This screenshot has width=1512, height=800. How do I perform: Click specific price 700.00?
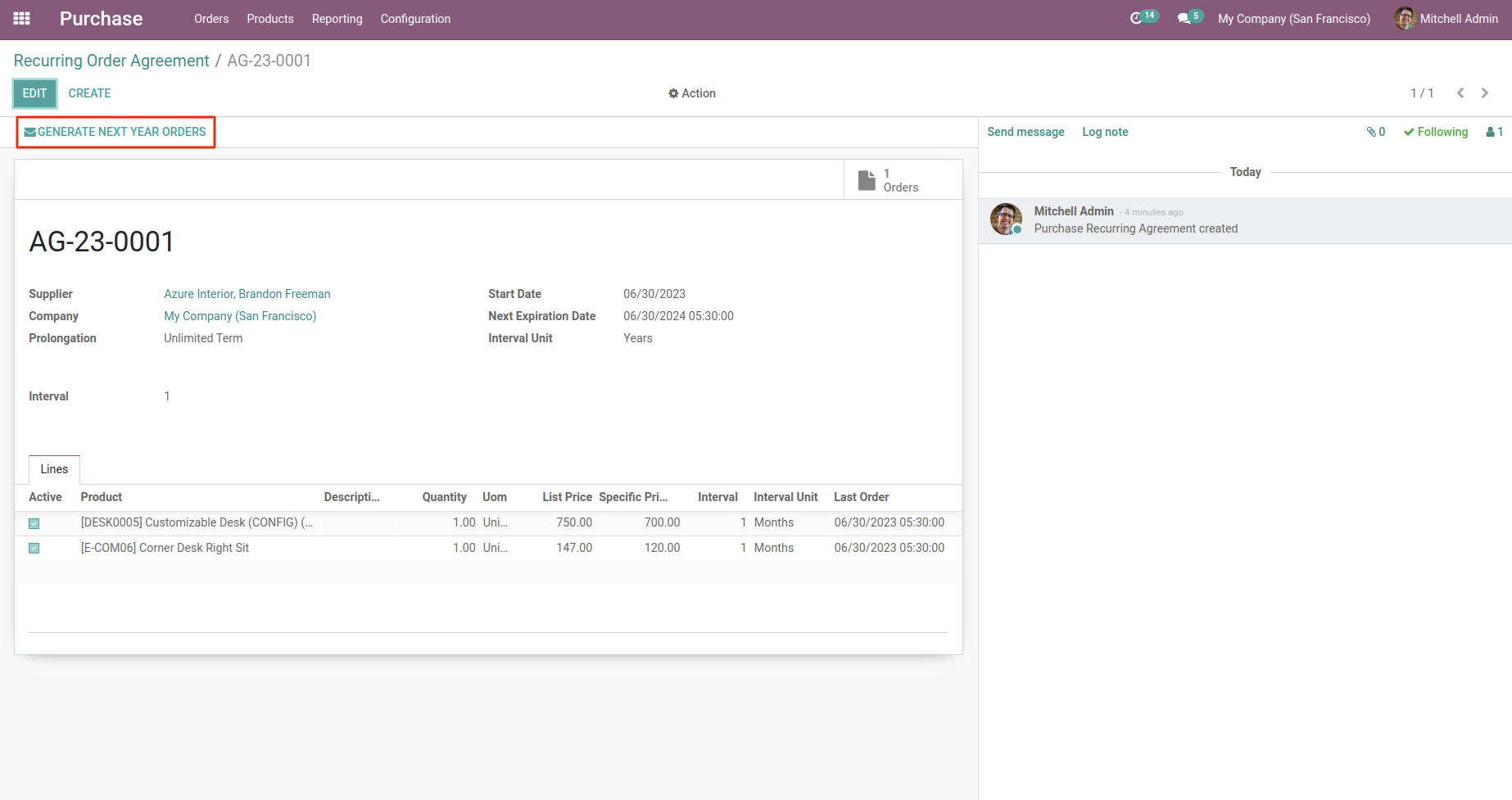[662, 522]
